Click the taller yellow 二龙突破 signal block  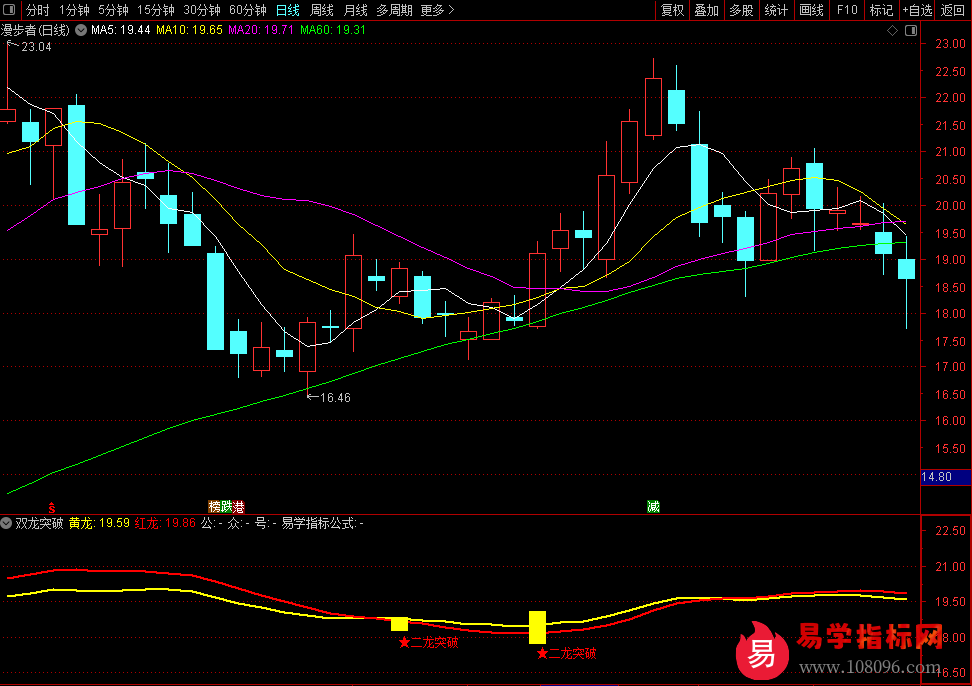pyautogui.click(x=537, y=627)
